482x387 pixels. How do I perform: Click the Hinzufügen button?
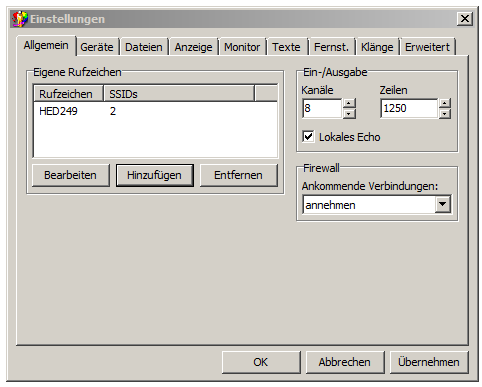tap(155, 175)
